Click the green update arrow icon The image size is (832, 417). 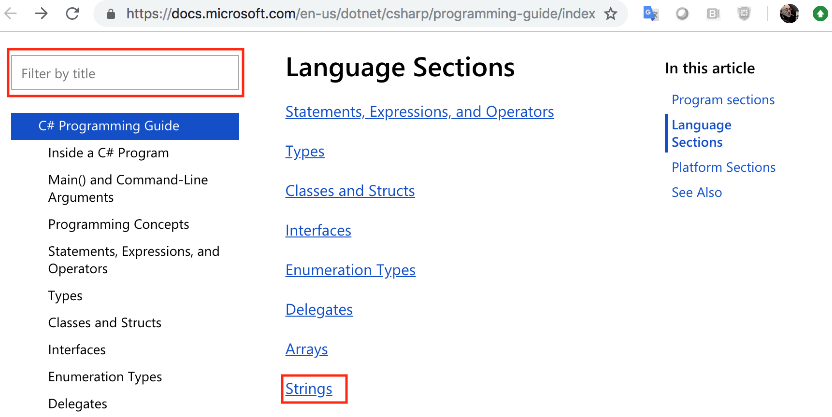point(821,14)
